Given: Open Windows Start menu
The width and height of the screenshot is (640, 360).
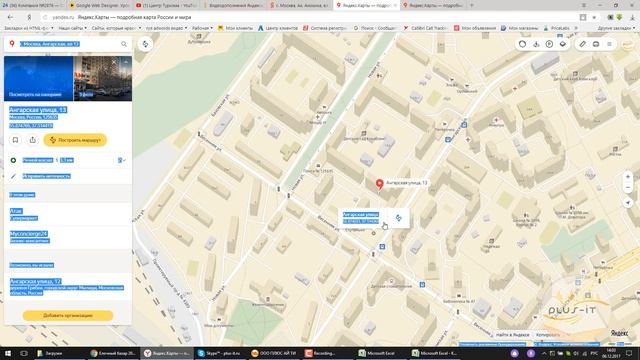Looking at the screenshot, I should [x=8, y=353].
